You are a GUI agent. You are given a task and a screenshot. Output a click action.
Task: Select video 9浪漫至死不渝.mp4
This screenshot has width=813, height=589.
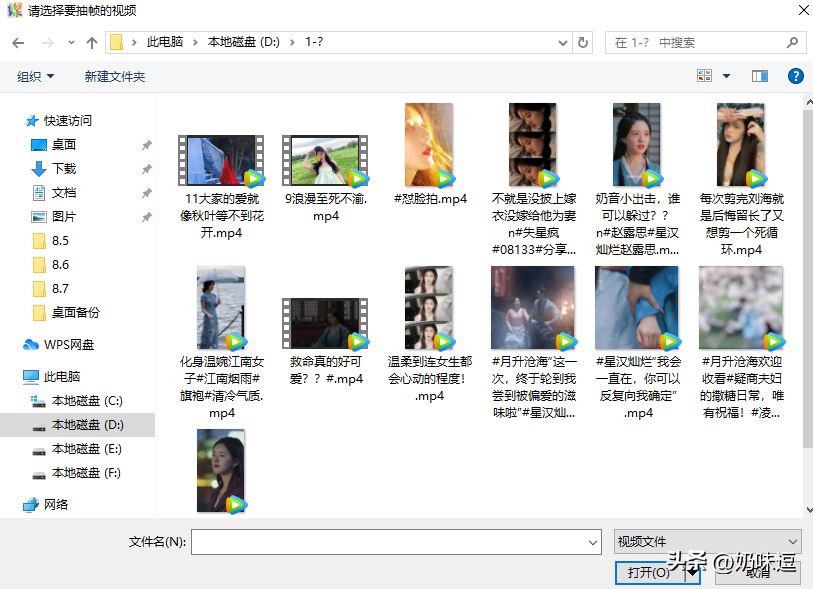pyautogui.click(x=326, y=177)
